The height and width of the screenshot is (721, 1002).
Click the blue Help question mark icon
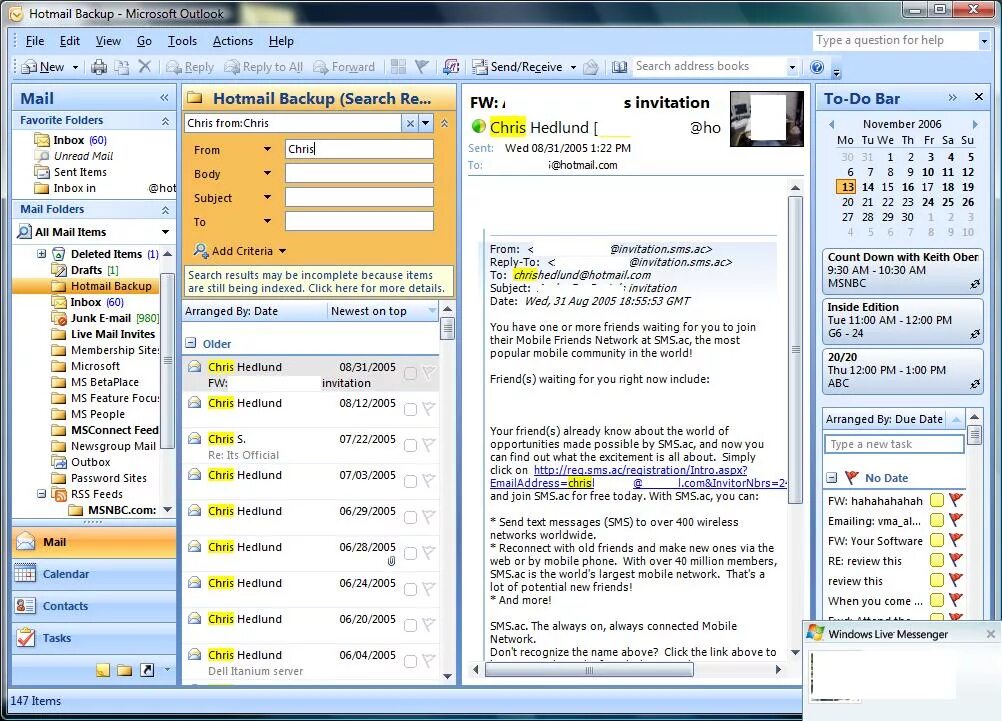[x=817, y=66]
